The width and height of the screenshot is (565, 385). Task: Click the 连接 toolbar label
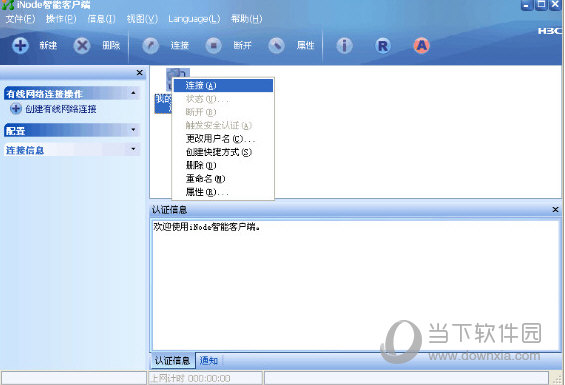coord(180,45)
